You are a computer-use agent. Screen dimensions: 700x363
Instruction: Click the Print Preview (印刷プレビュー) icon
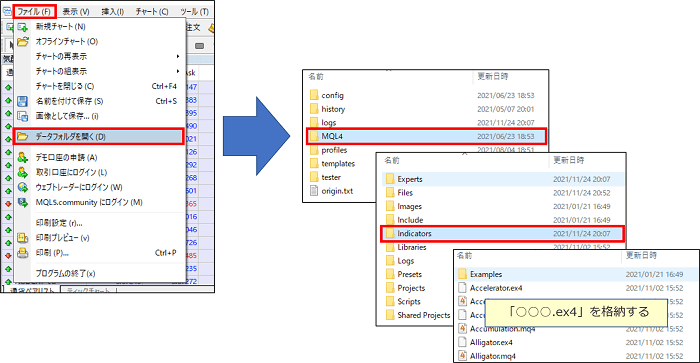[22, 238]
